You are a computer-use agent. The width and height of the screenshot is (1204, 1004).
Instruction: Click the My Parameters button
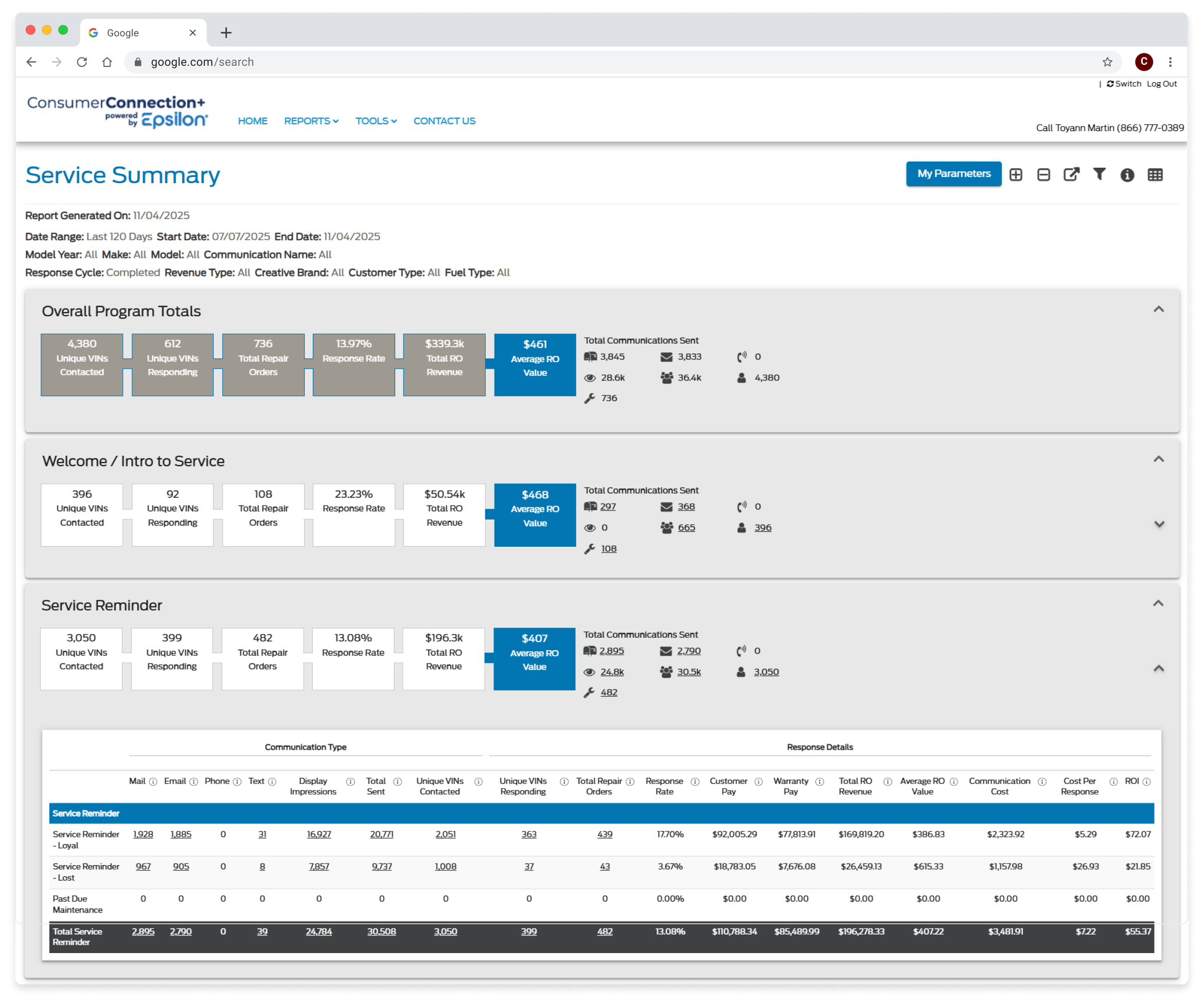(x=953, y=174)
